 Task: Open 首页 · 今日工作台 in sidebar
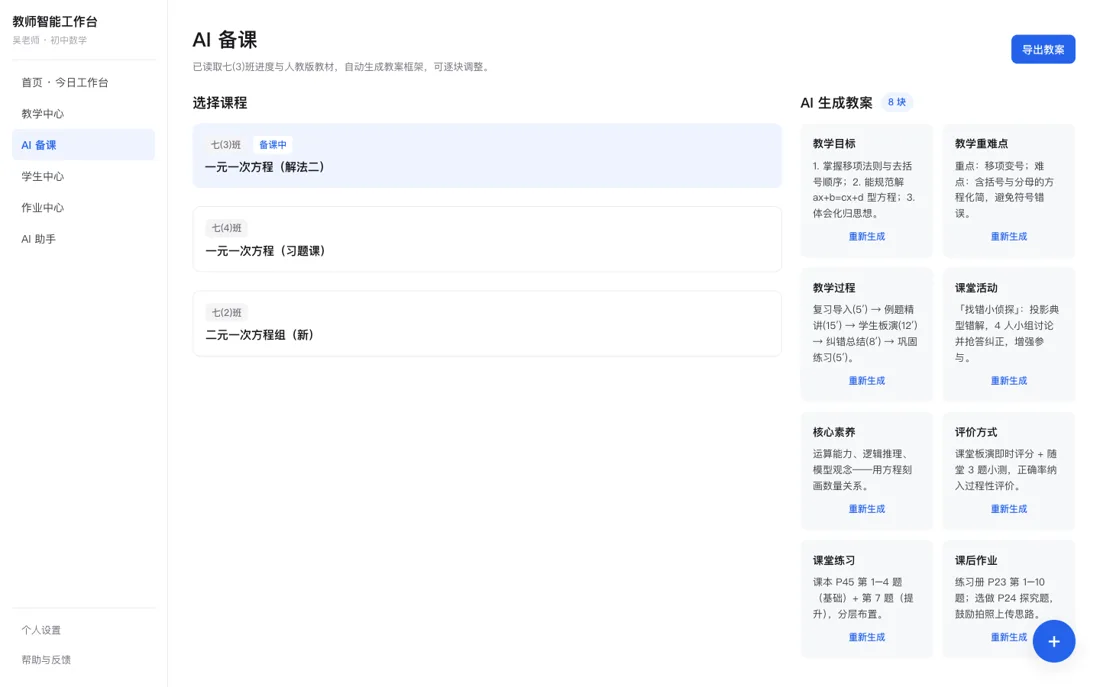[x=83, y=82]
